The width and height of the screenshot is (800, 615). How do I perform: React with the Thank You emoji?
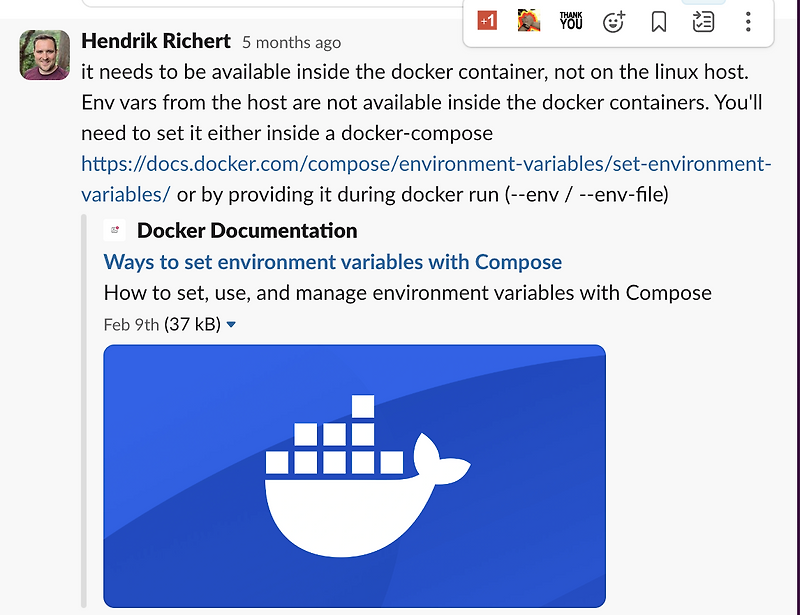click(x=569, y=20)
